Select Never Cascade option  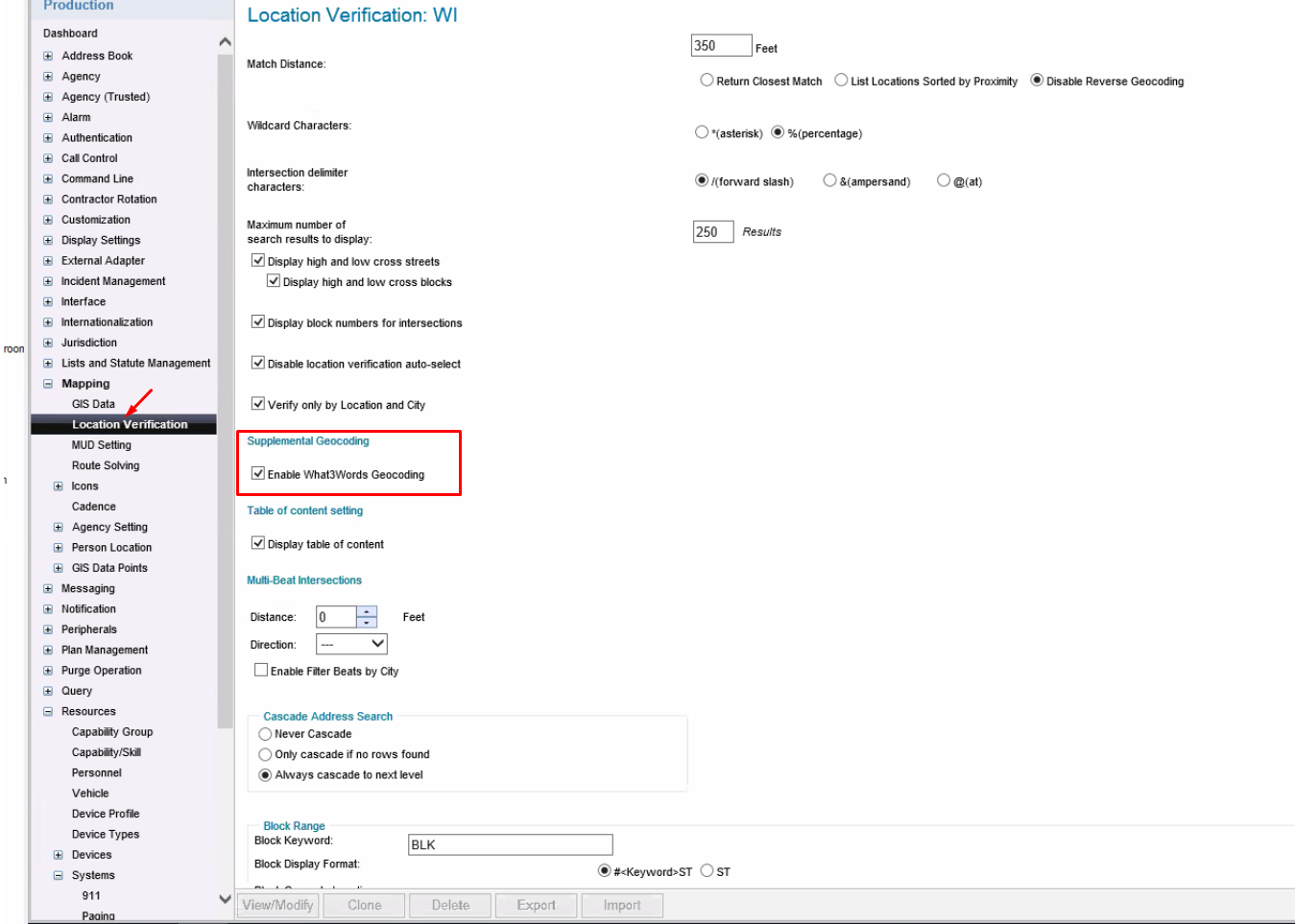click(x=265, y=734)
